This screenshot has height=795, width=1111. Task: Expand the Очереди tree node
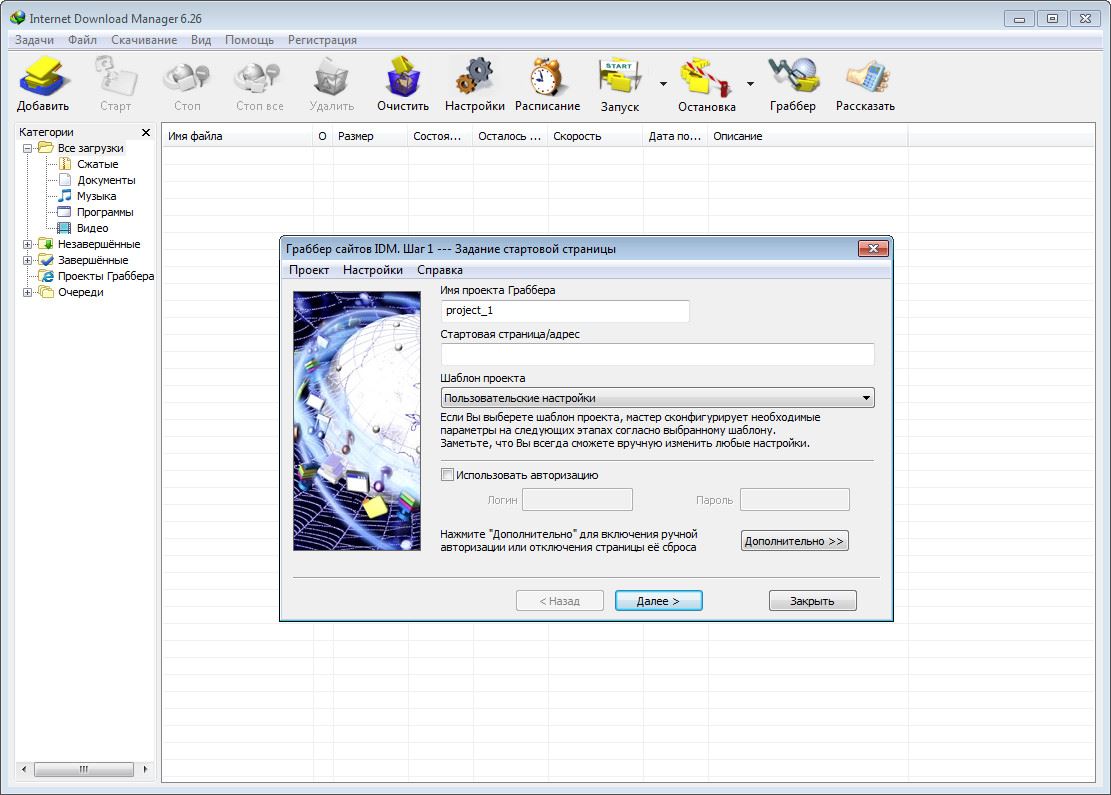point(27,292)
